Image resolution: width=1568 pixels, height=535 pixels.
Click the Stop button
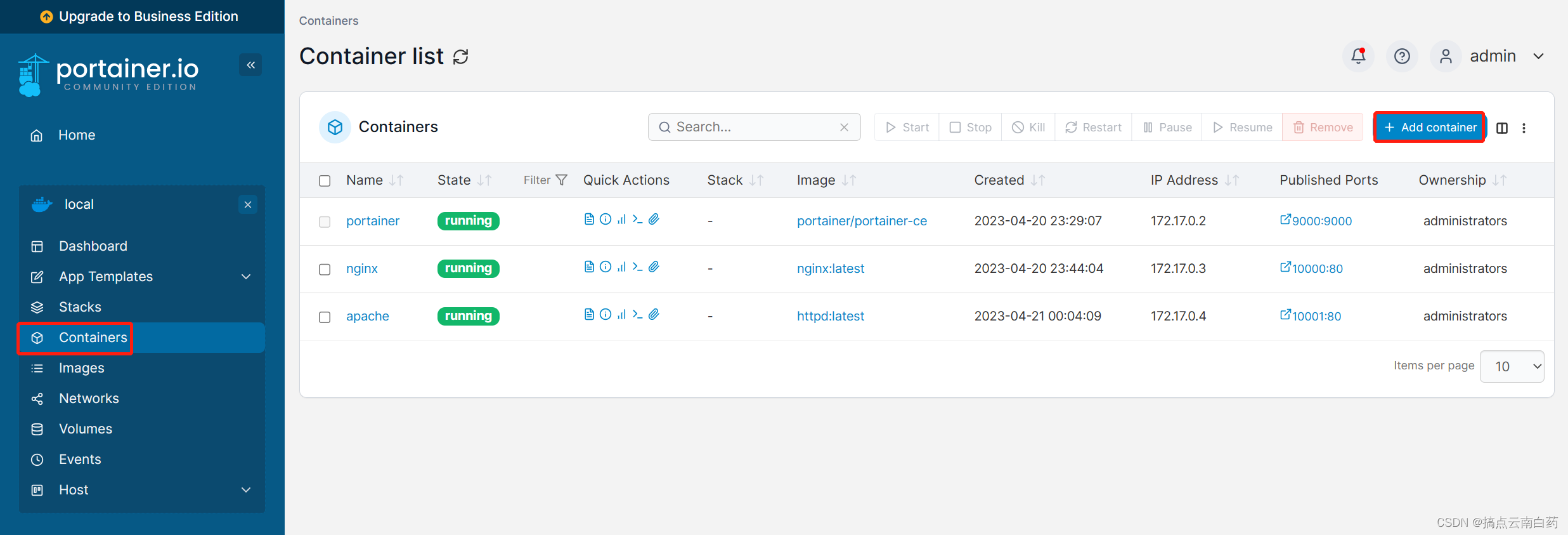(x=970, y=128)
